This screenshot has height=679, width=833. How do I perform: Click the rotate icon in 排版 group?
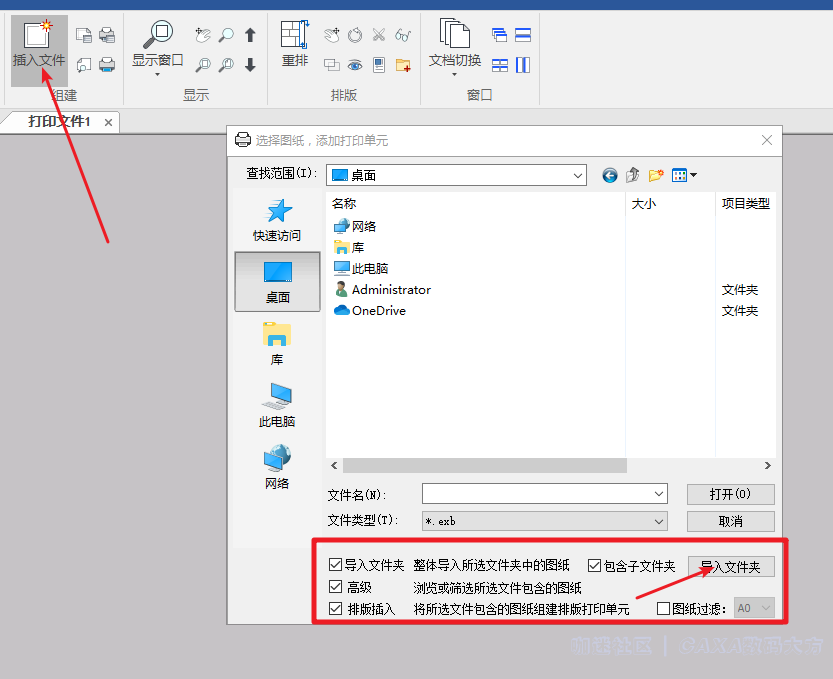(355, 35)
